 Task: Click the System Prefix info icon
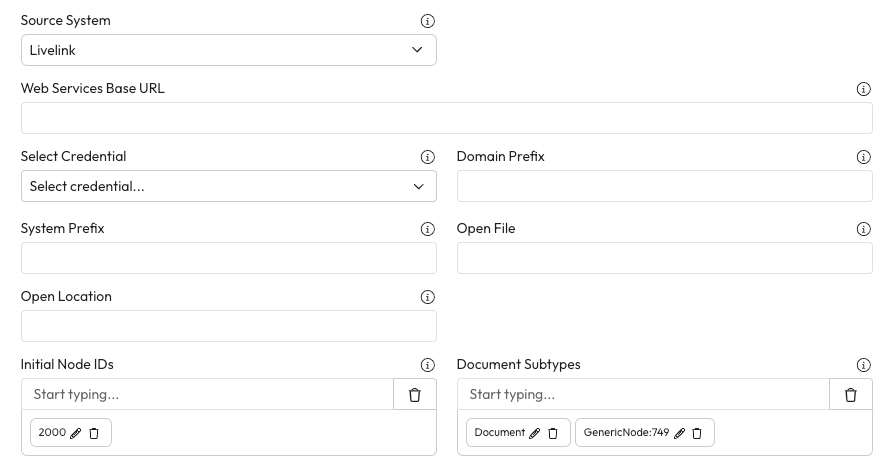pos(428,229)
